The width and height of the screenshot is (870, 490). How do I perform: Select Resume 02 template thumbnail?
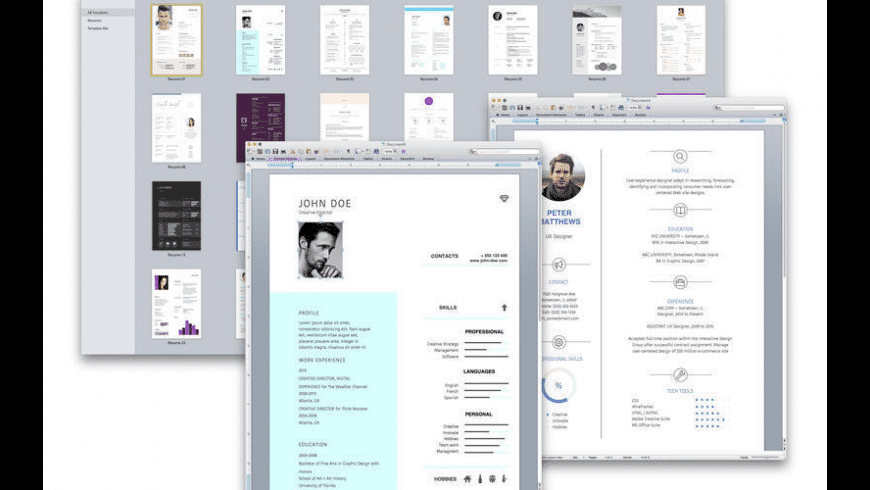[260, 40]
